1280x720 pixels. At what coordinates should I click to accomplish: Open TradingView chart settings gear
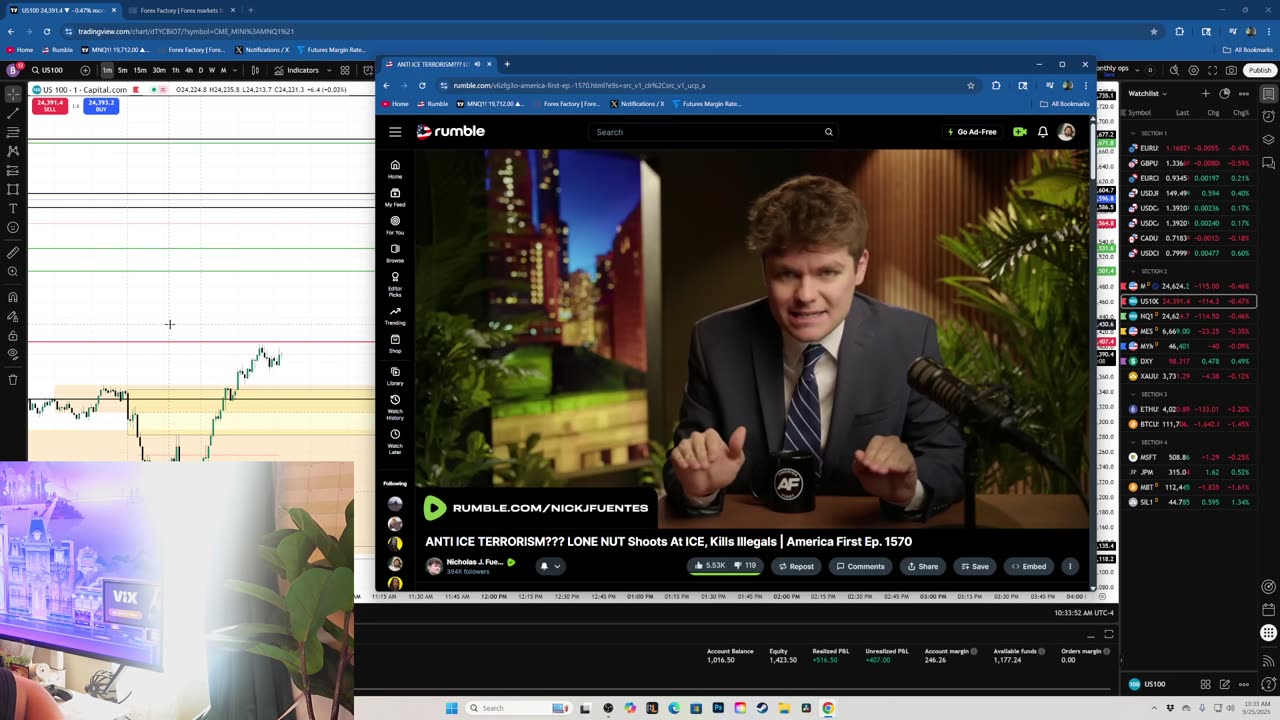point(1193,70)
